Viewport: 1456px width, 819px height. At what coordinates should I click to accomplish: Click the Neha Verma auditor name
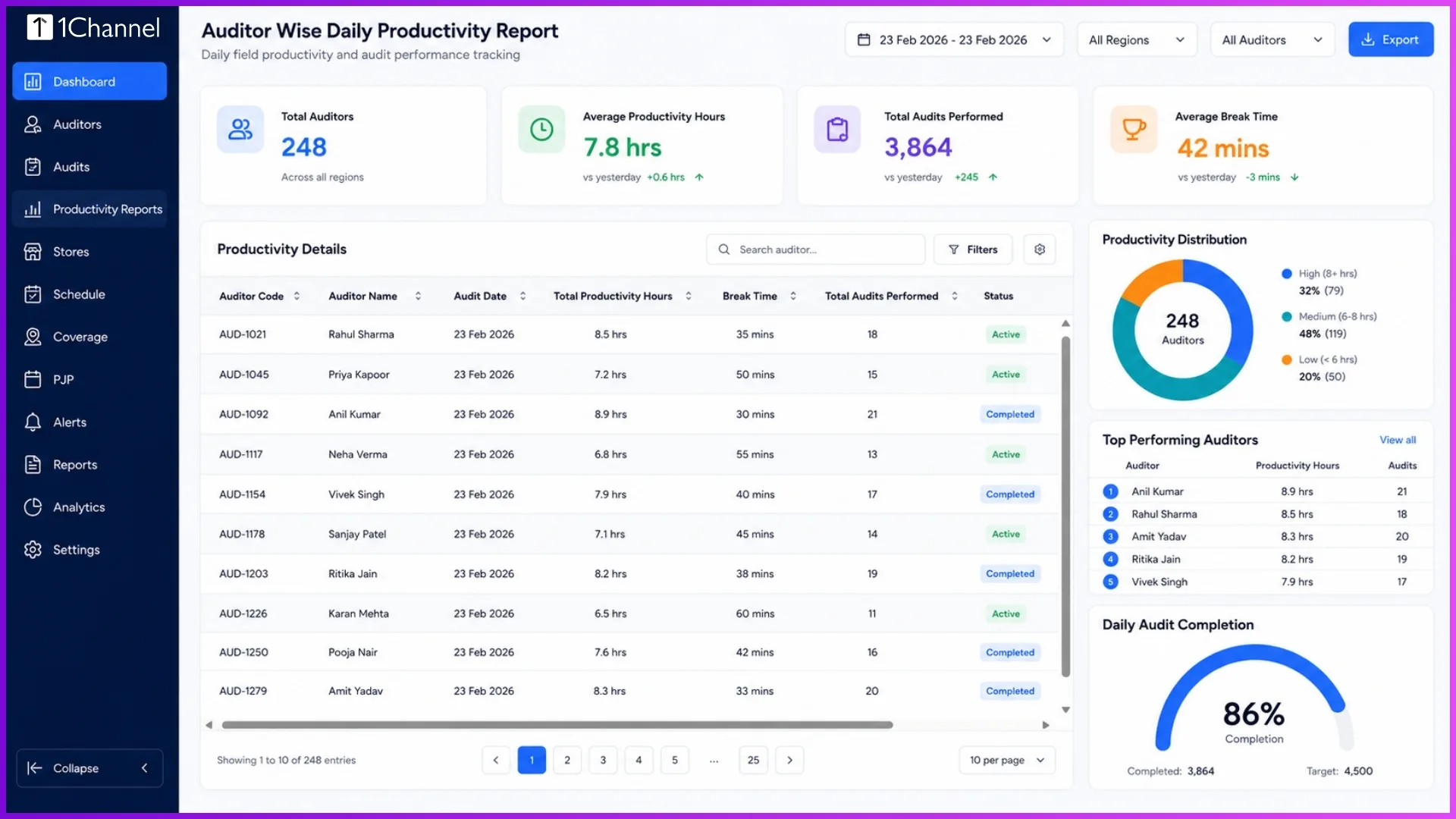357,454
